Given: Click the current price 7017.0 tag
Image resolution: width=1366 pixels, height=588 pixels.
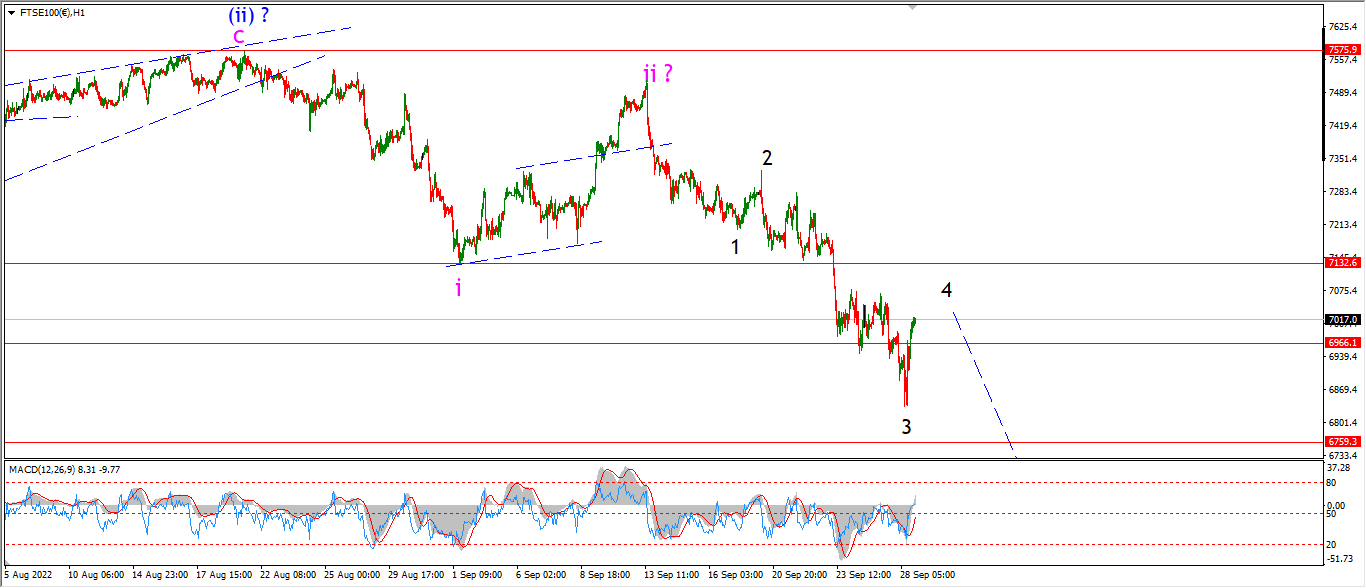Looking at the screenshot, I should pos(1342,320).
